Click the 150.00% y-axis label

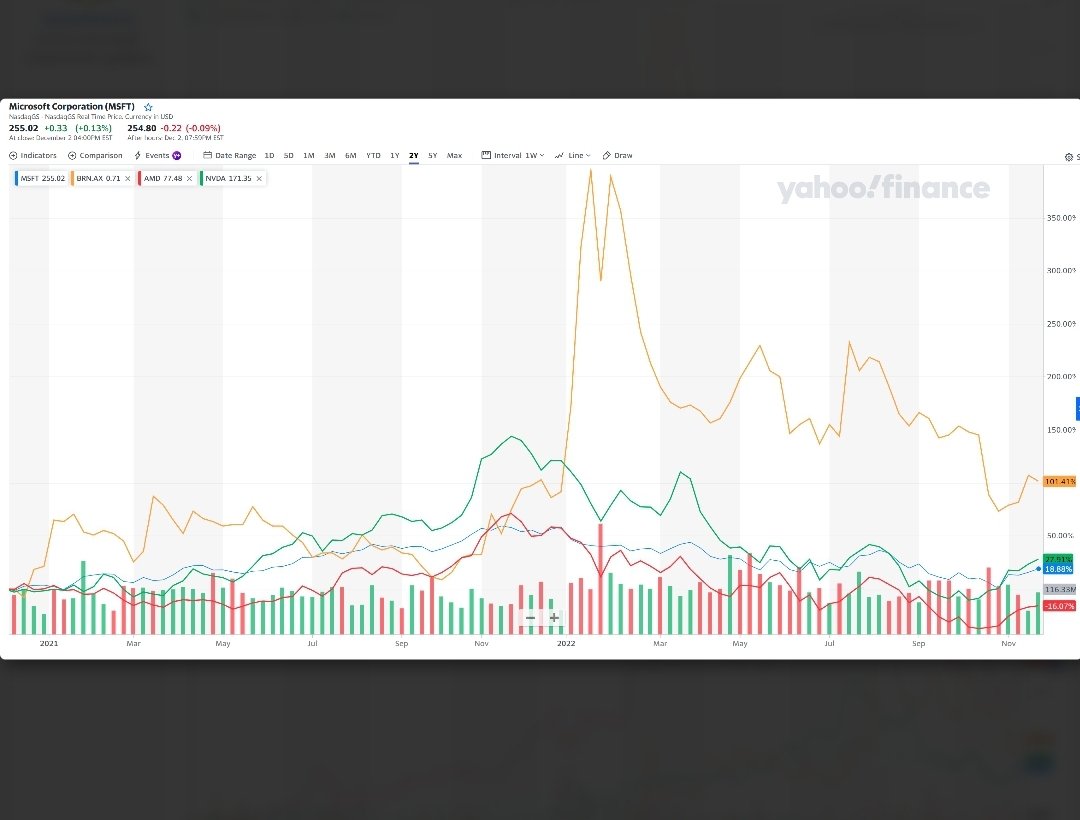click(1061, 430)
